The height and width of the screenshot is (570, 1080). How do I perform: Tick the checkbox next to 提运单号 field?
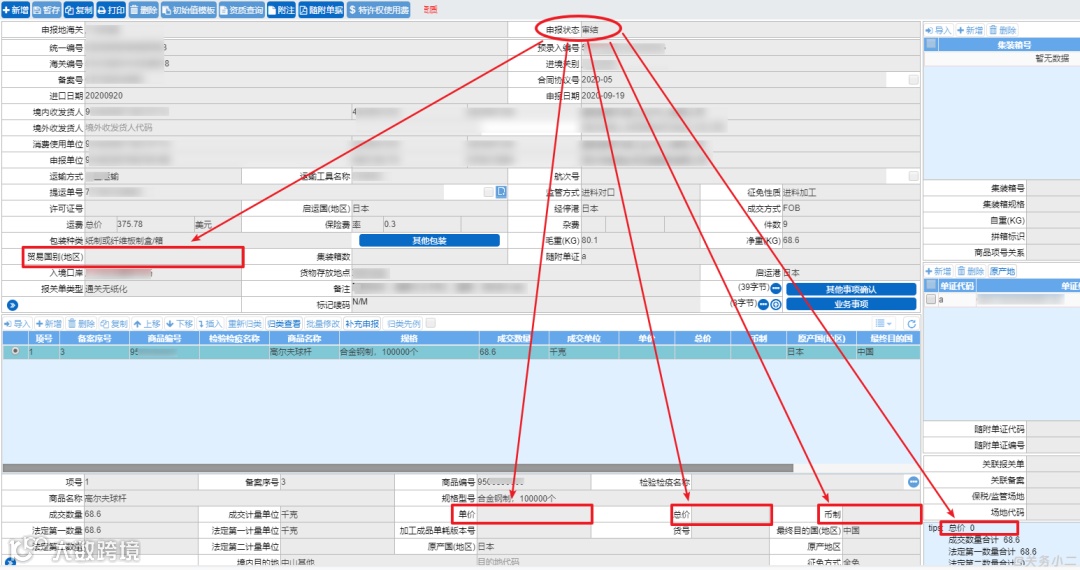pos(488,192)
